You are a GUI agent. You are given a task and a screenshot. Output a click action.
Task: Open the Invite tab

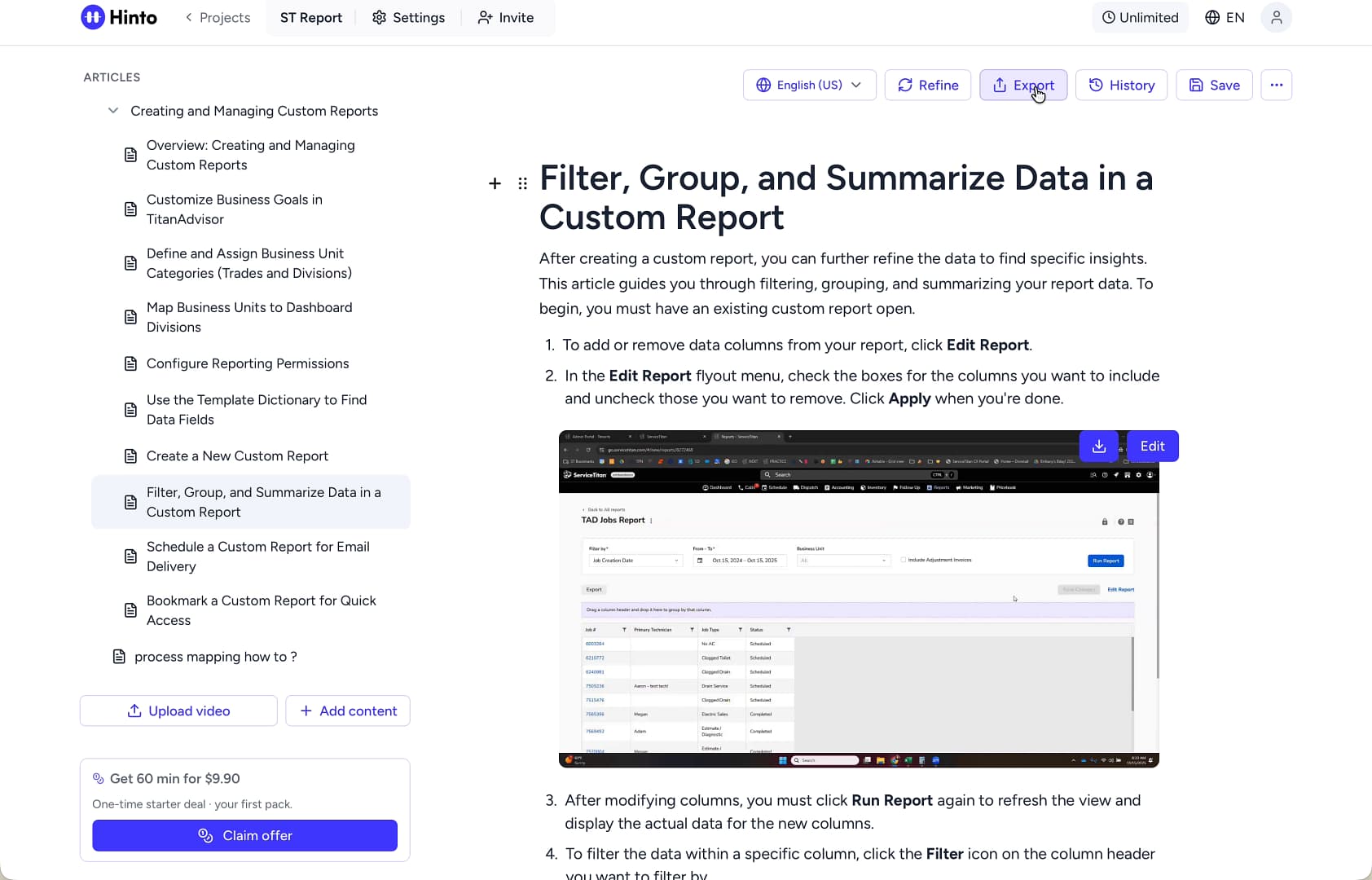(505, 17)
